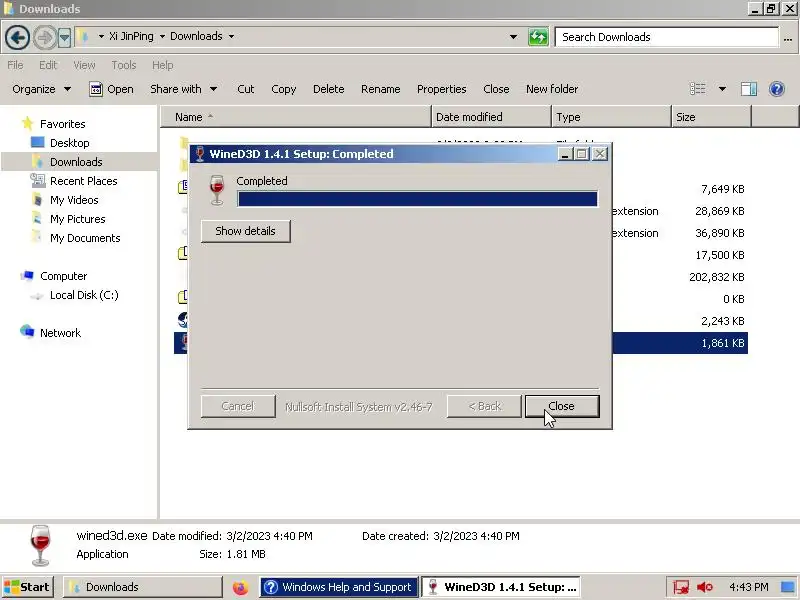Open the view options dropdown arrow
The image size is (800, 600).
pyautogui.click(x=722, y=89)
